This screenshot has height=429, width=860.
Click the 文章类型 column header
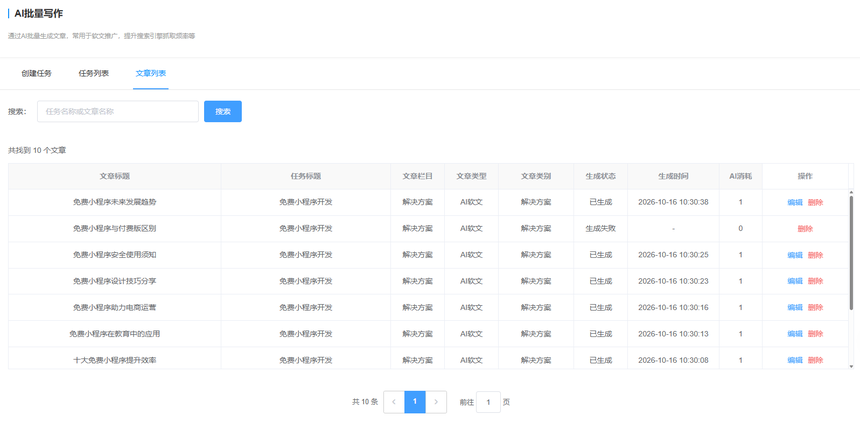[x=471, y=177]
